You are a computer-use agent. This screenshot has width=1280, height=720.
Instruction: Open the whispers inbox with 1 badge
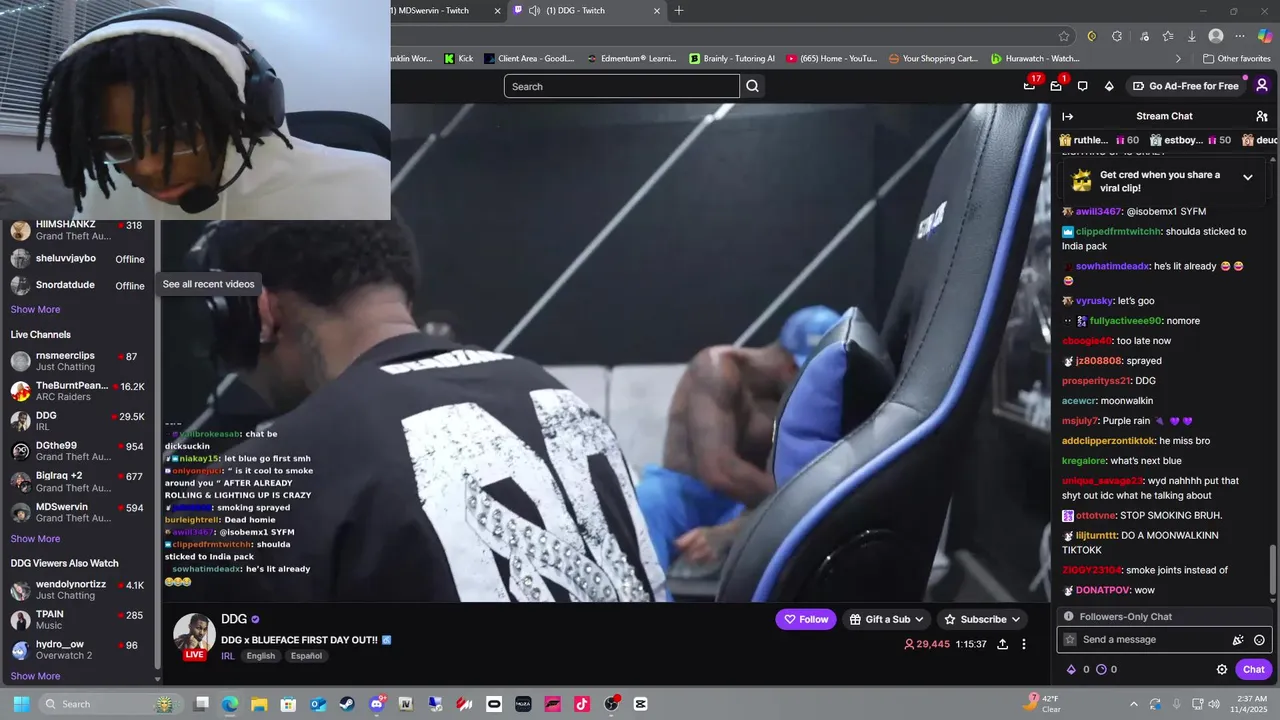[x=1057, y=85]
